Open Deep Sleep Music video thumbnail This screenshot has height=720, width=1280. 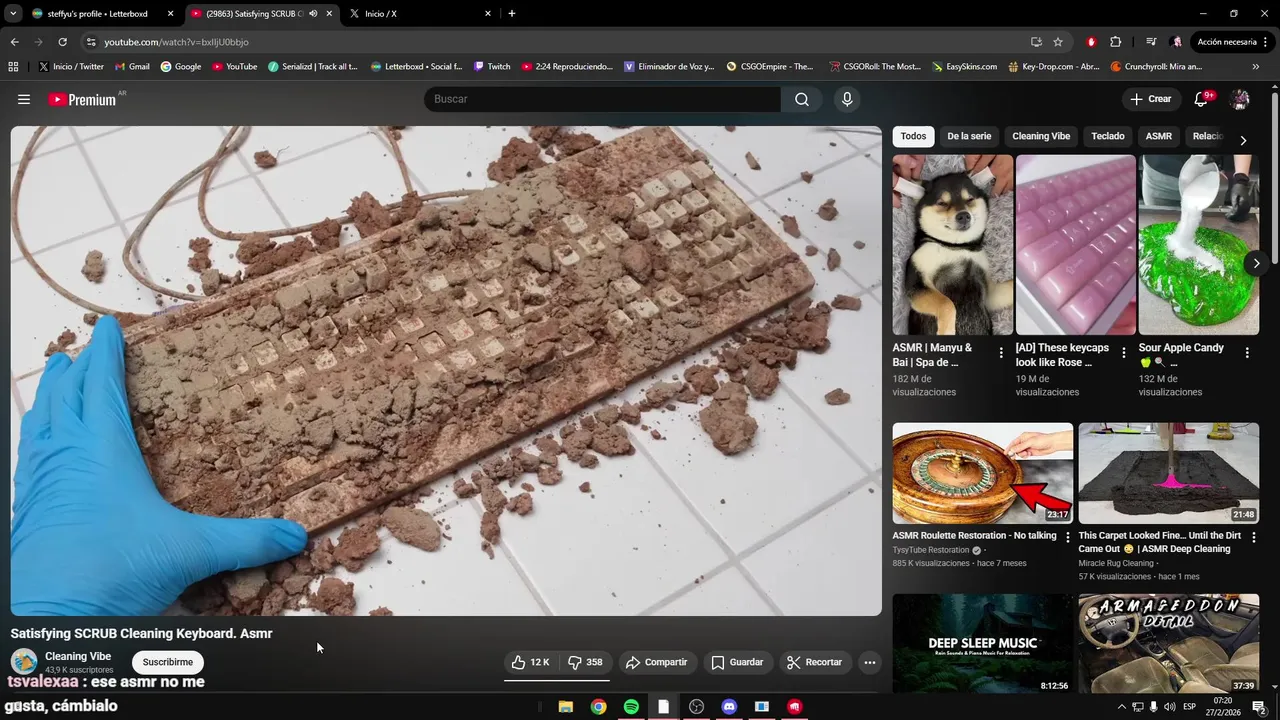point(983,643)
